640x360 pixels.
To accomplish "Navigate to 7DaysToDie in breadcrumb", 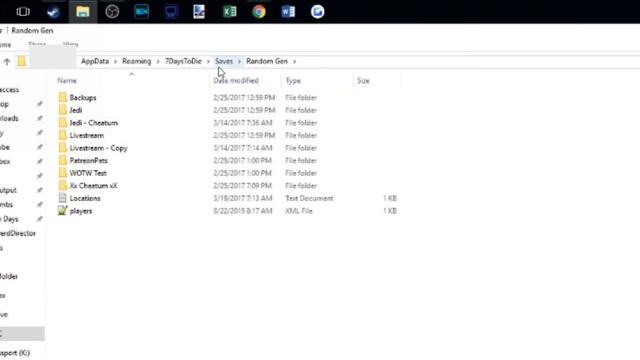I will [x=183, y=61].
